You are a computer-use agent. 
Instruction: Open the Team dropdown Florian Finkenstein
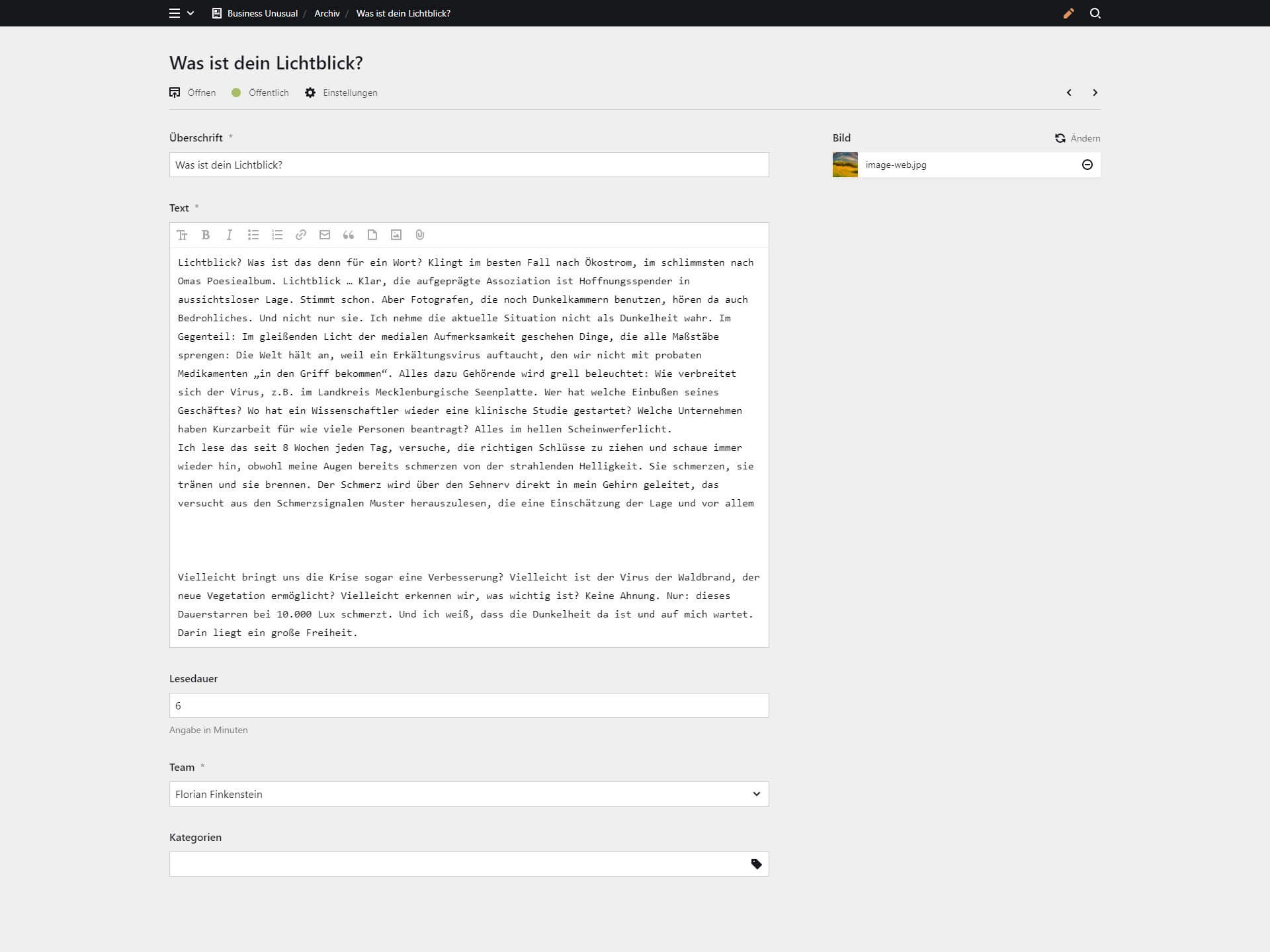(x=469, y=794)
